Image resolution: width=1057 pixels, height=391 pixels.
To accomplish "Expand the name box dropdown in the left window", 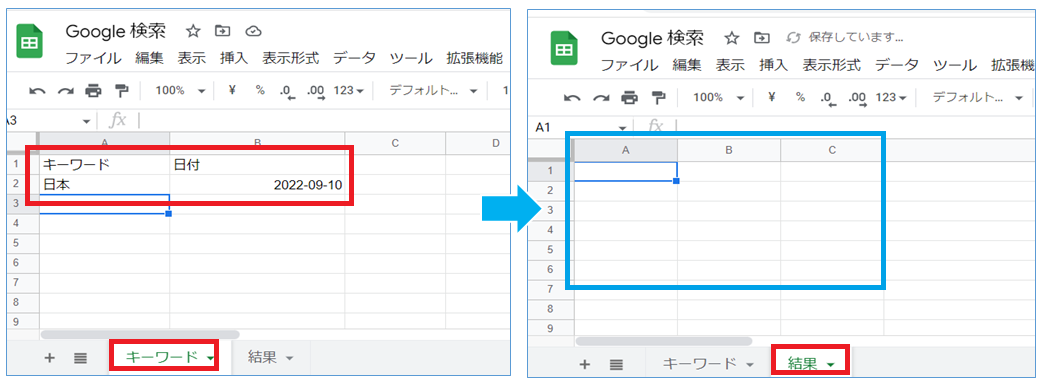I will click(x=86, y=121).
